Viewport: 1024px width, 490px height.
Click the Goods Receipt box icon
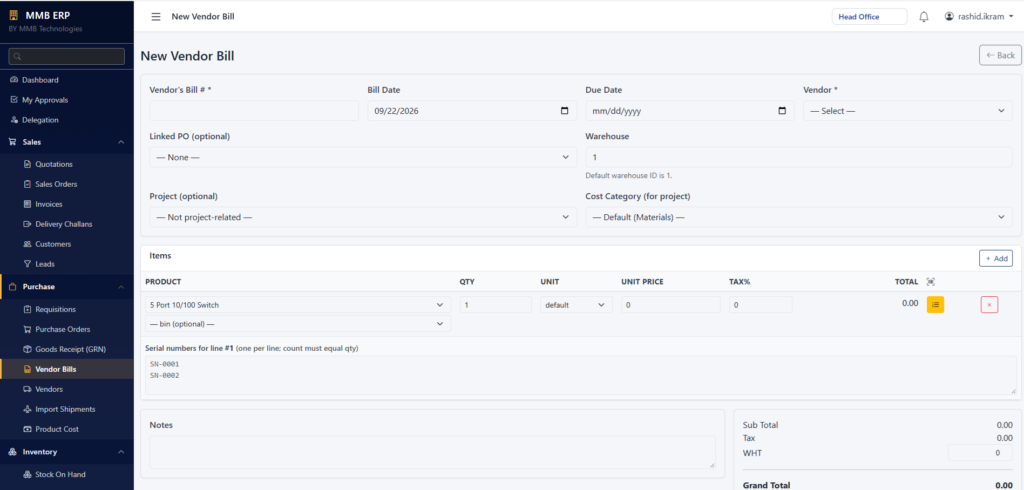[x=27, y=349]
